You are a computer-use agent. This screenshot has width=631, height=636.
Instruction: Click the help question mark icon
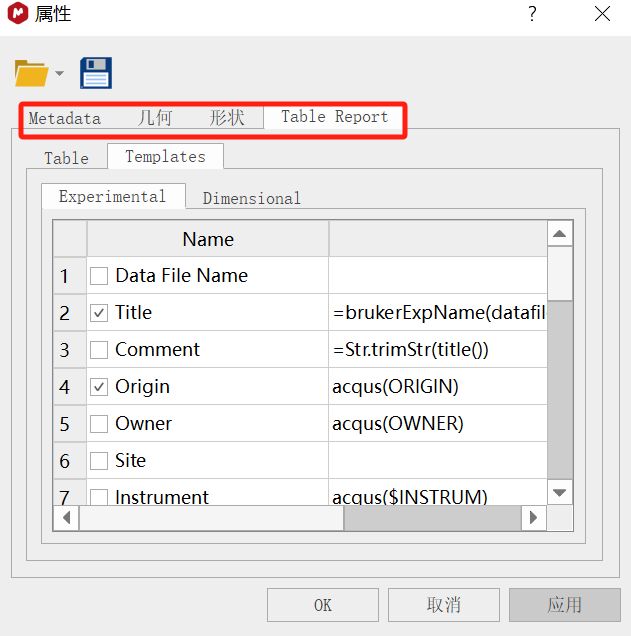532,14
